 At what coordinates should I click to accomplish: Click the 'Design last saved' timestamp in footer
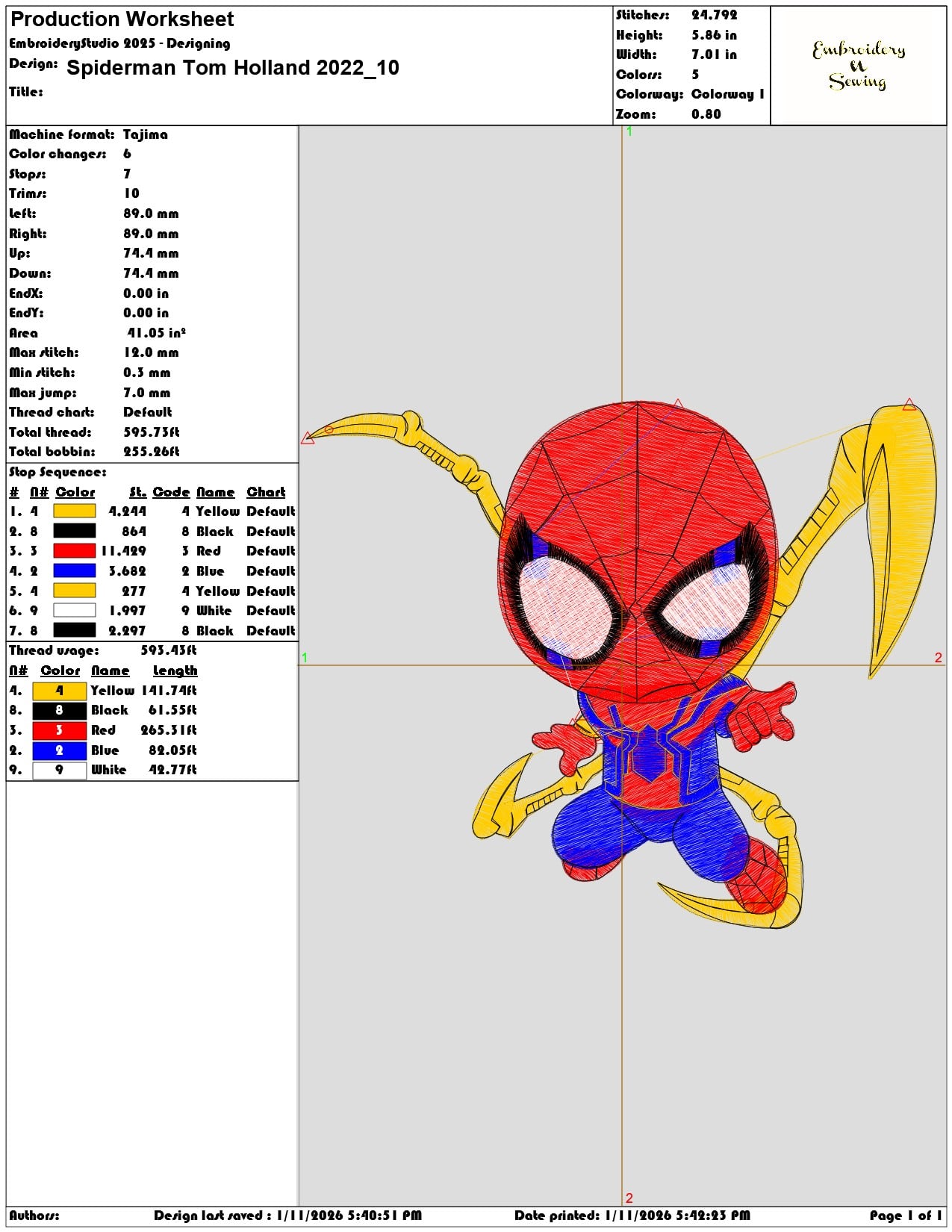pos(288,1216)
